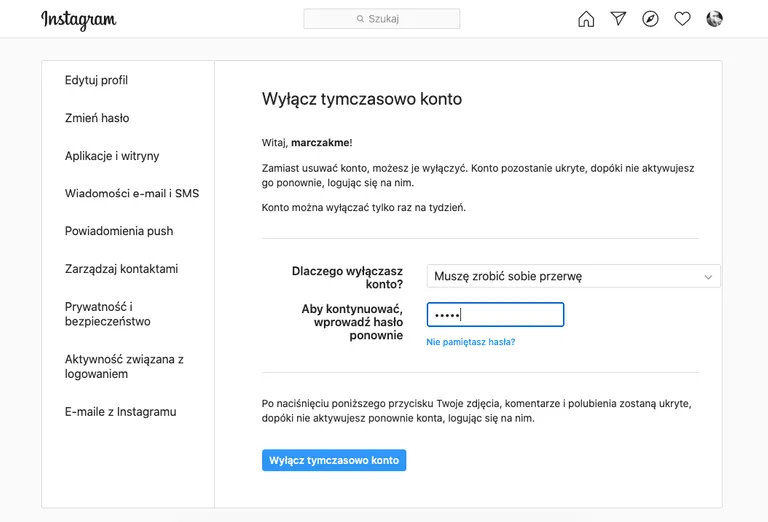Open Prywatność i bezpieczeństwo section
The width and height of the screenshot is (768, 522).
[108, 314]
